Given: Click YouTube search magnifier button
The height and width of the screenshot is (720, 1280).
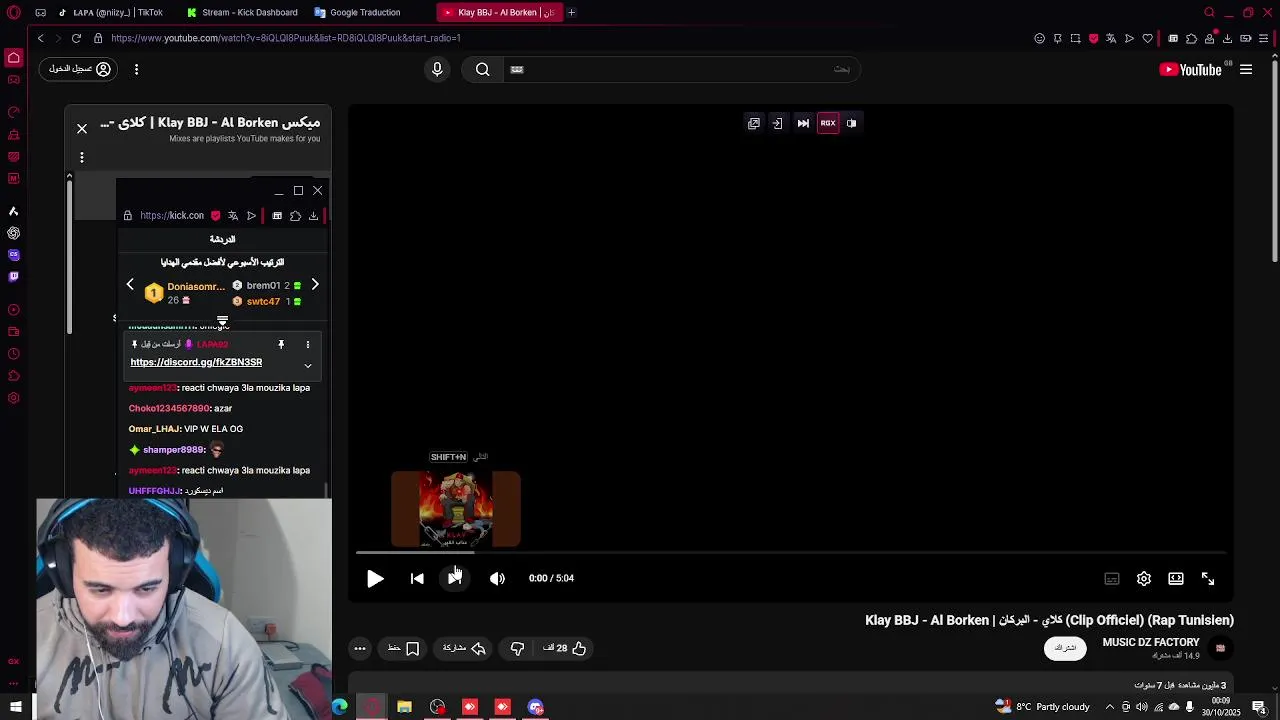Looking at the screenshot, I should (x=483, y=69).
